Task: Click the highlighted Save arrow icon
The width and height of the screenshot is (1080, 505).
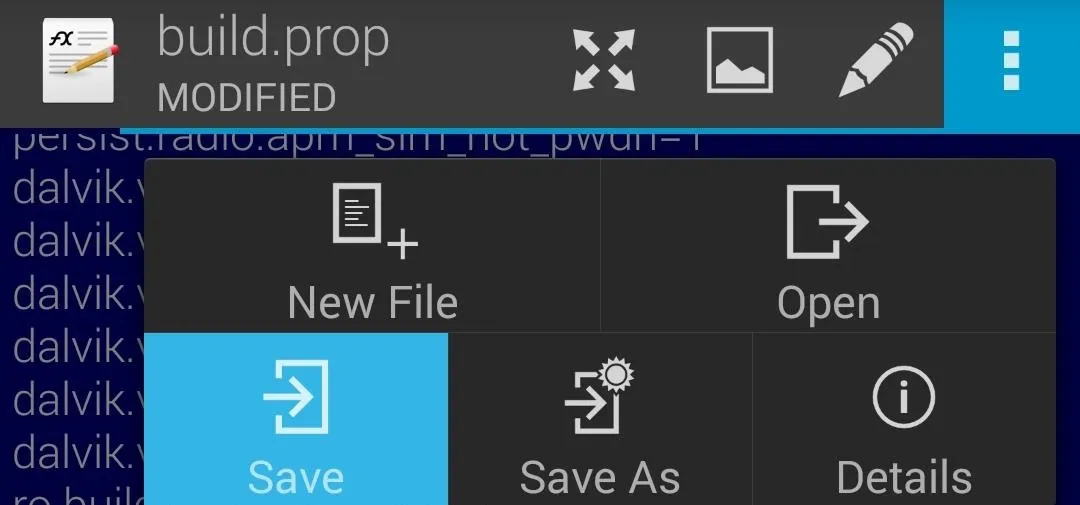Action: (x=295, y=397)
